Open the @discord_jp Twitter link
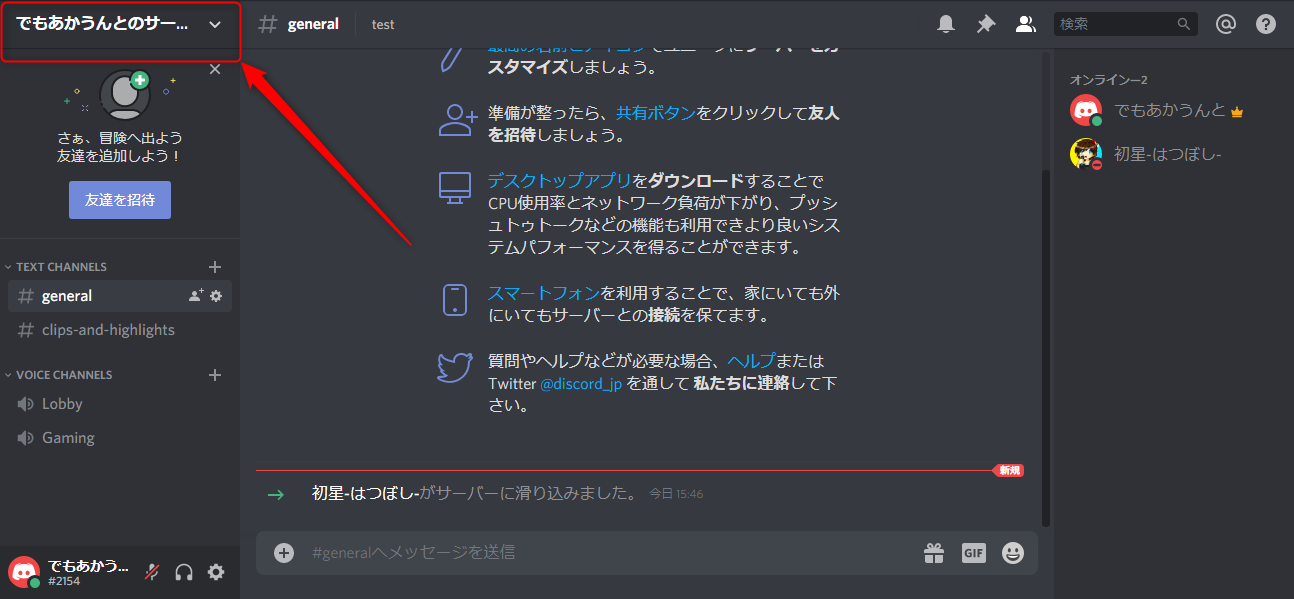Screen dimensions: 1294x599 pos(581,384)
